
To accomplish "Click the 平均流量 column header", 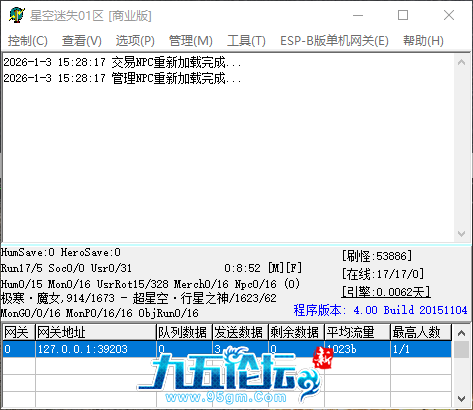I will (357, 332).
